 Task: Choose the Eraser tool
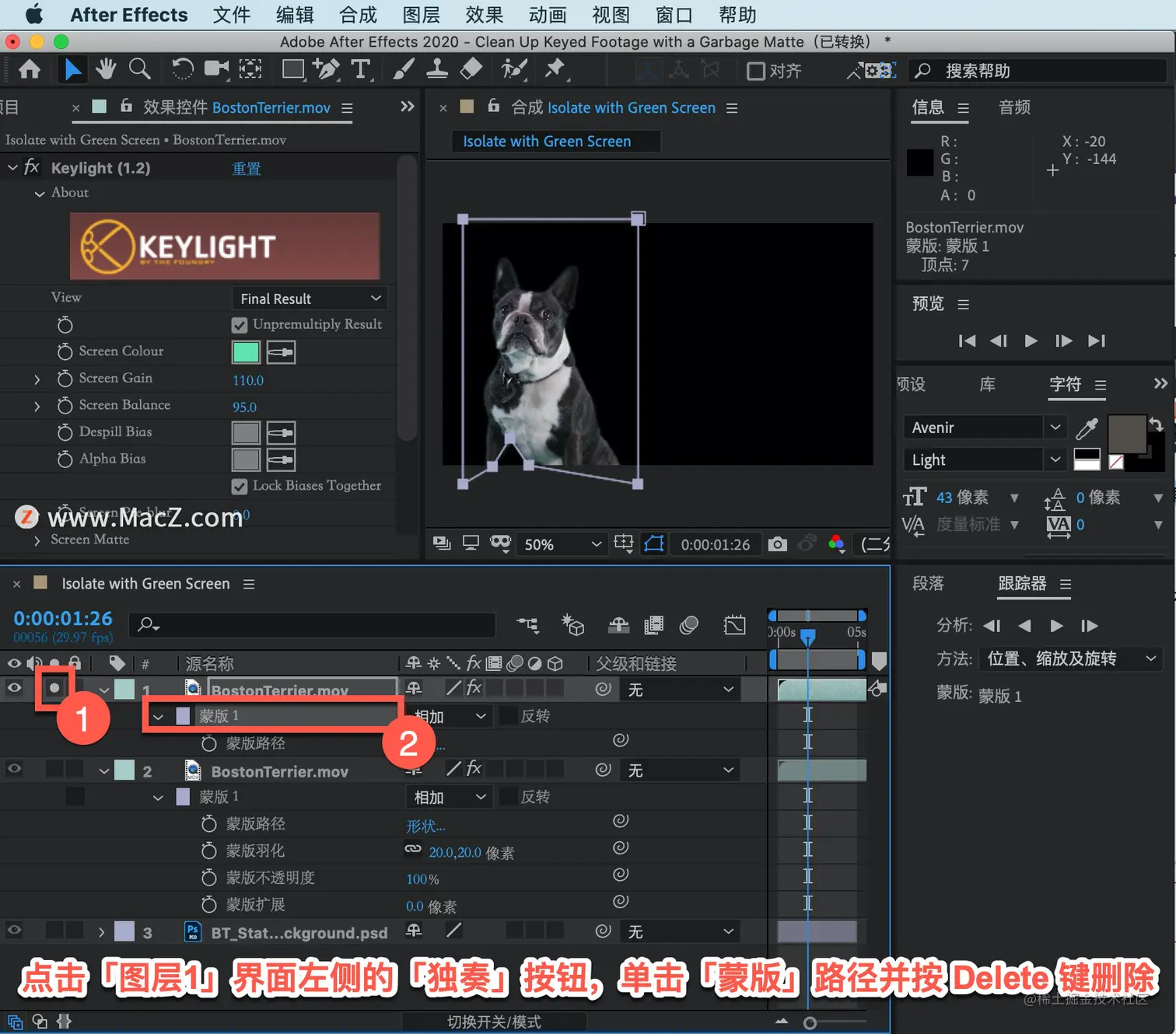[x=471, y=70]
